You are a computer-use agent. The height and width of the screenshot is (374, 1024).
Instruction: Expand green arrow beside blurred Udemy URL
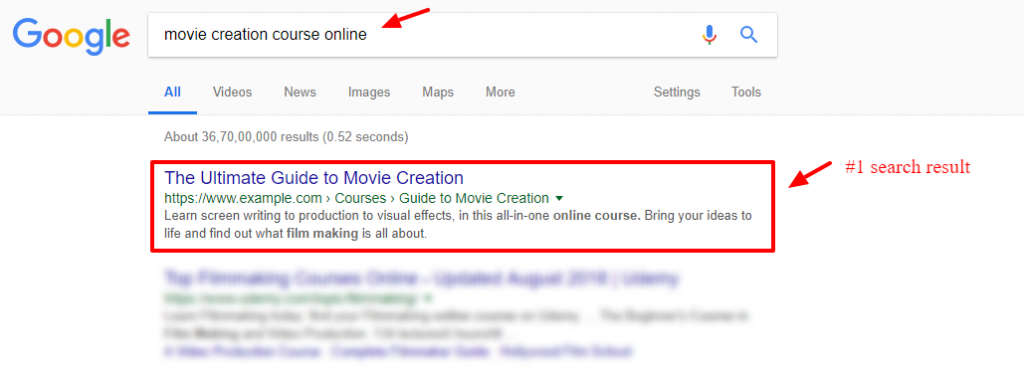coord(428,299)
